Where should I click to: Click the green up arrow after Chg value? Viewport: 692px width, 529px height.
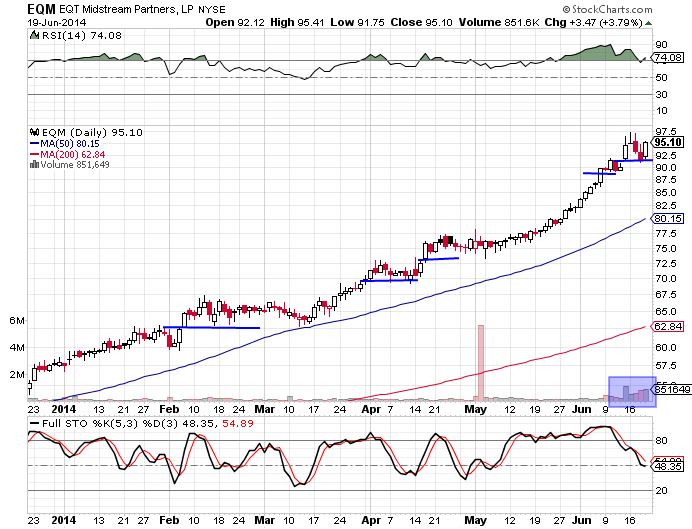point(648,23)
